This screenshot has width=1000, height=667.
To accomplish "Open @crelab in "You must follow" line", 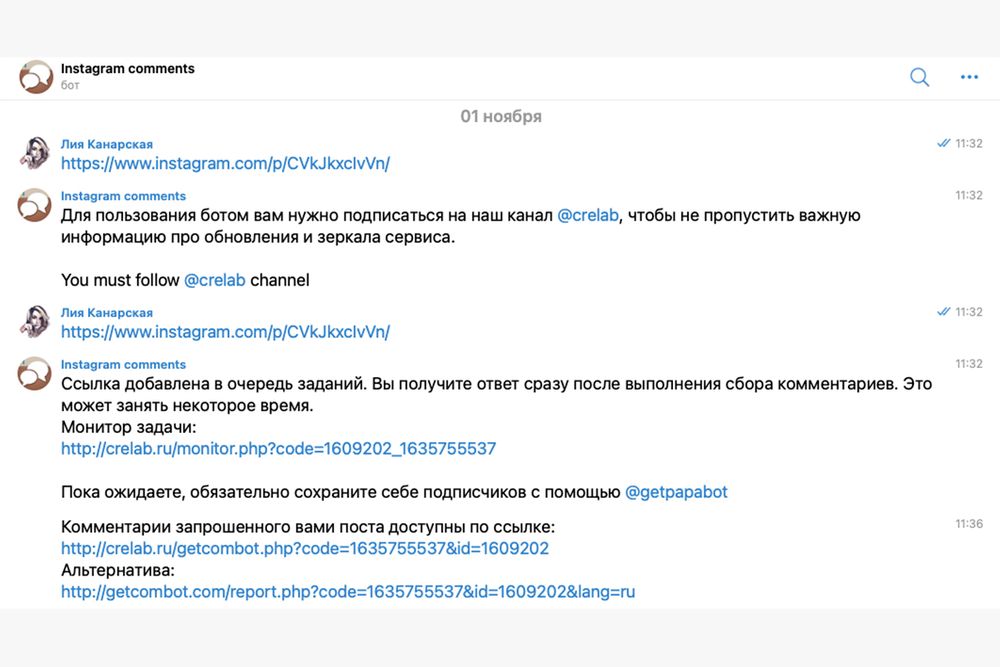I will (215, 281).
